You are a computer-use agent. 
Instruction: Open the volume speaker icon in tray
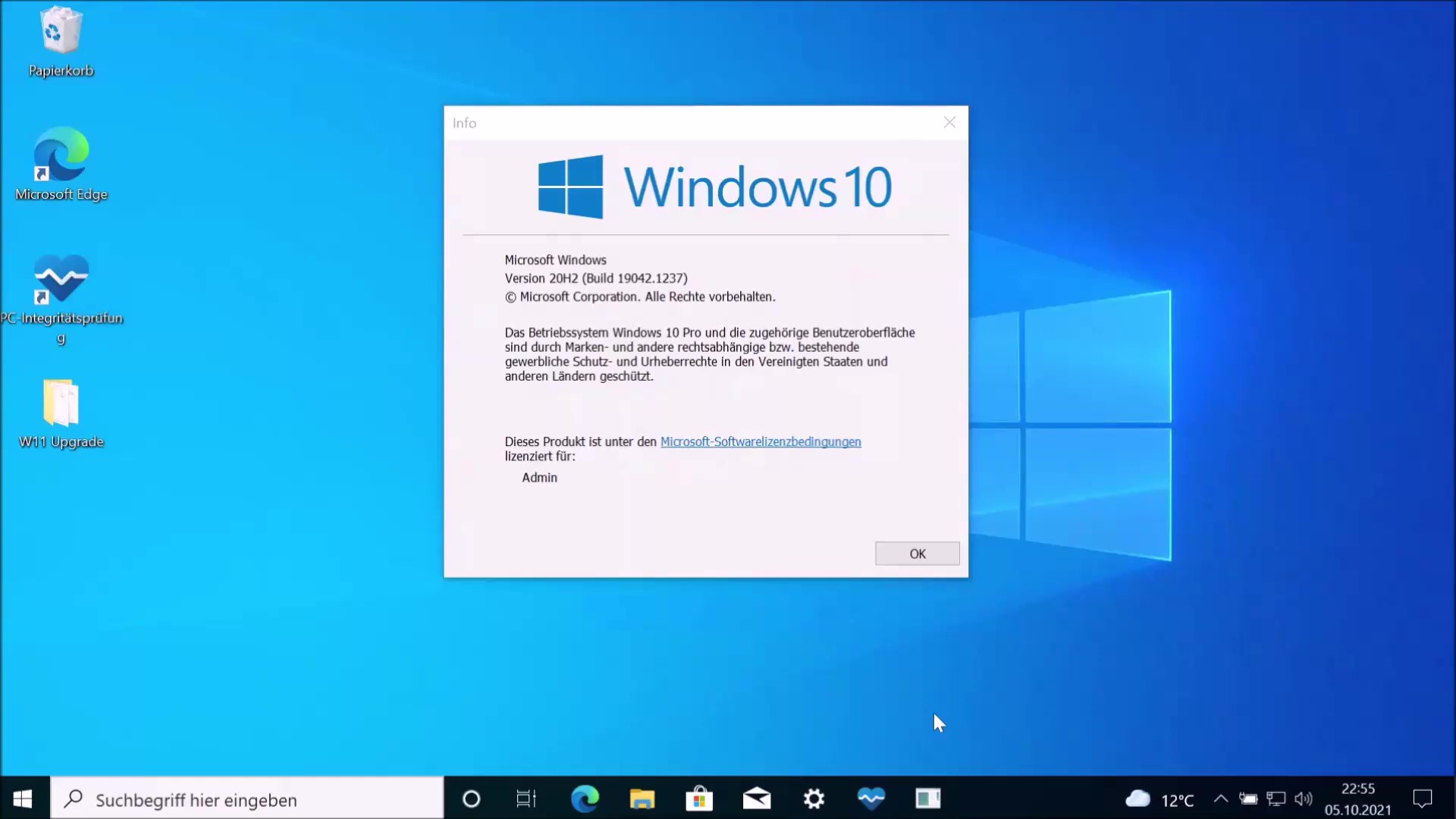[x=1304, y=799]
